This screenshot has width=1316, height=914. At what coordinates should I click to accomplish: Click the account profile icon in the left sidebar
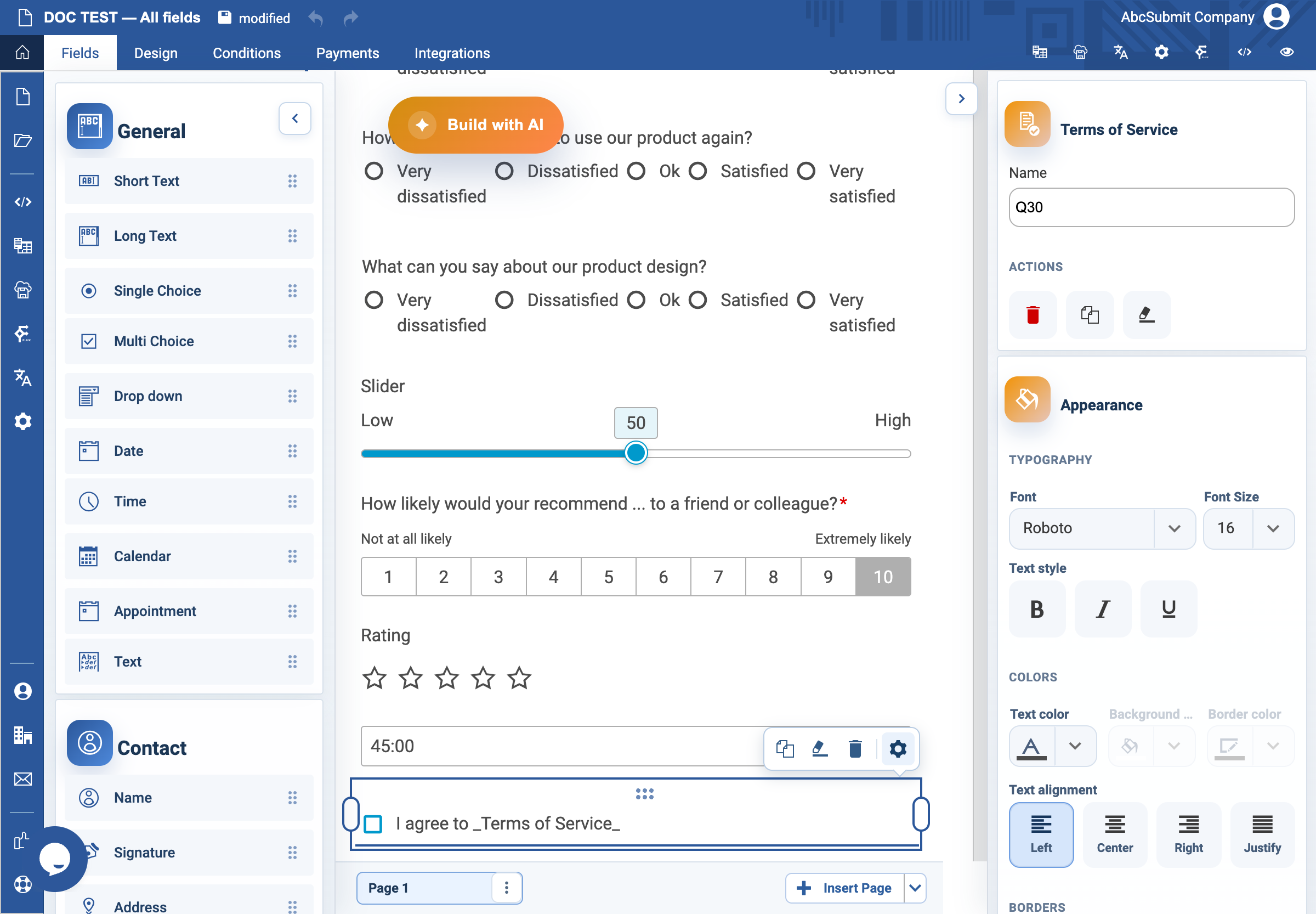click(x=22, y=691)
